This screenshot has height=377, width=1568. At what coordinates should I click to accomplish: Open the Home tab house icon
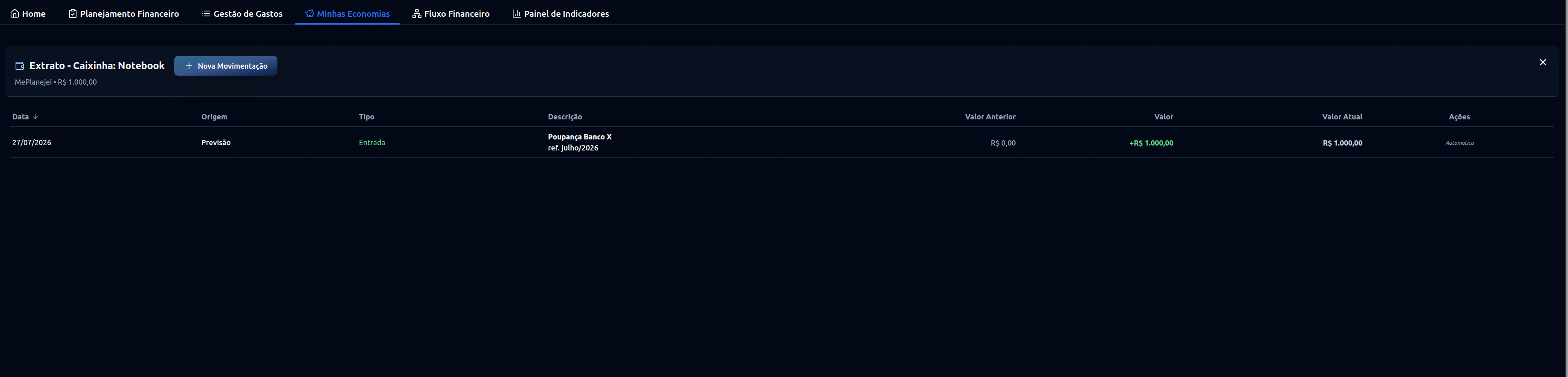[15, 13]
